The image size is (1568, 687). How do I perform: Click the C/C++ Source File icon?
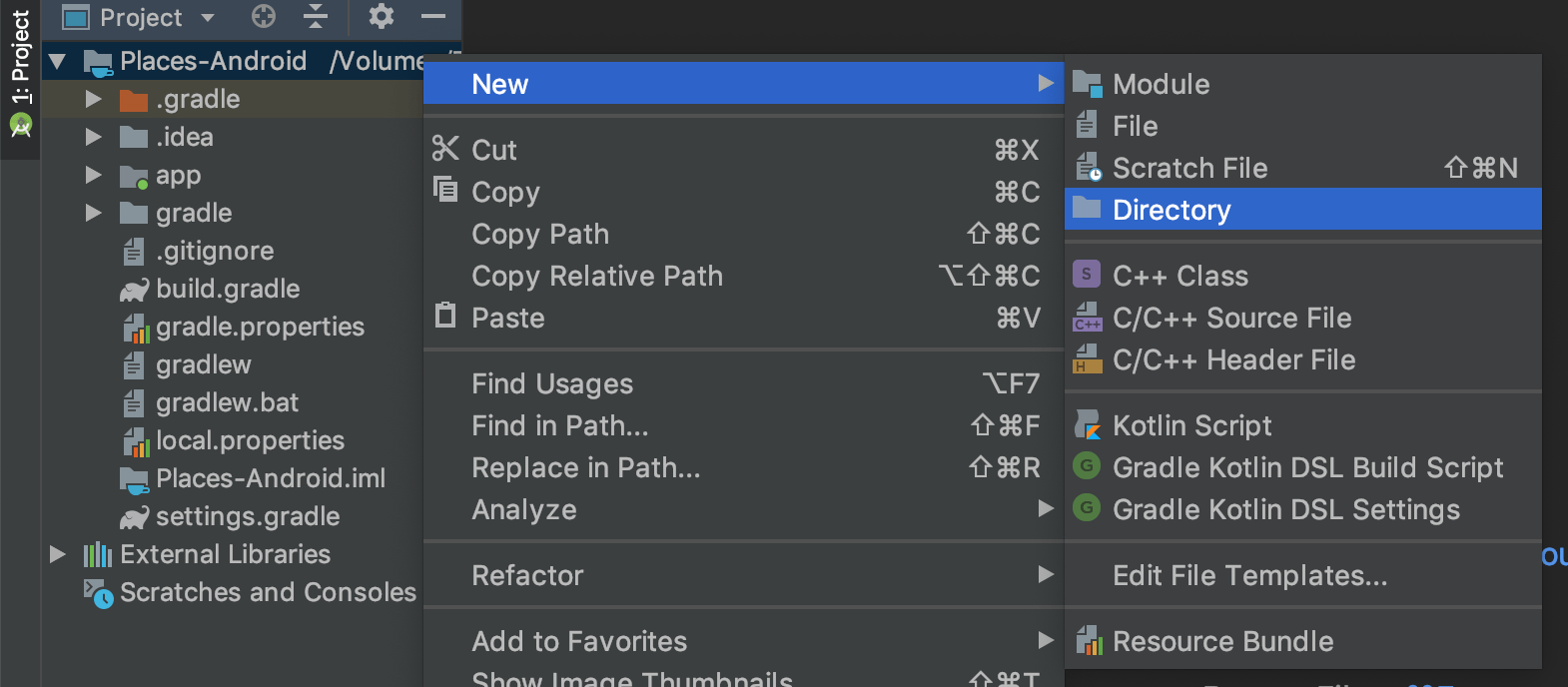1087,318
